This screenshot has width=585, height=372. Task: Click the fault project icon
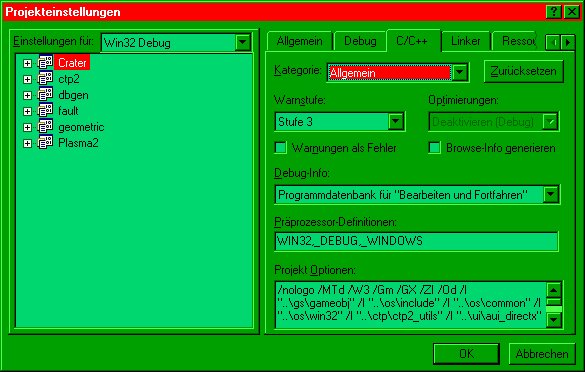46,111
